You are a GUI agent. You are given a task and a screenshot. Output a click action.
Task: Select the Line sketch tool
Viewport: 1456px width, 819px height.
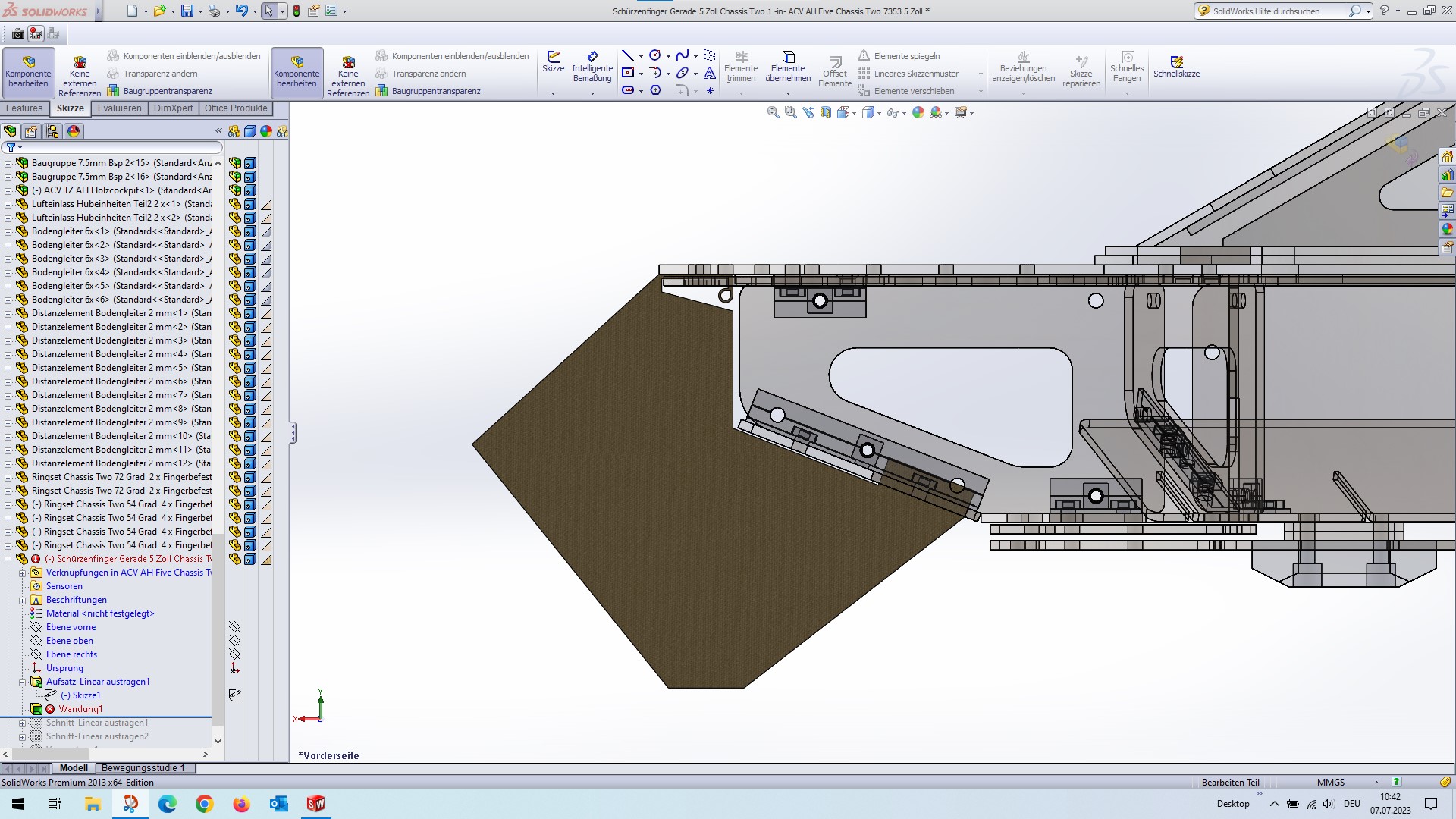click(627, 56)
